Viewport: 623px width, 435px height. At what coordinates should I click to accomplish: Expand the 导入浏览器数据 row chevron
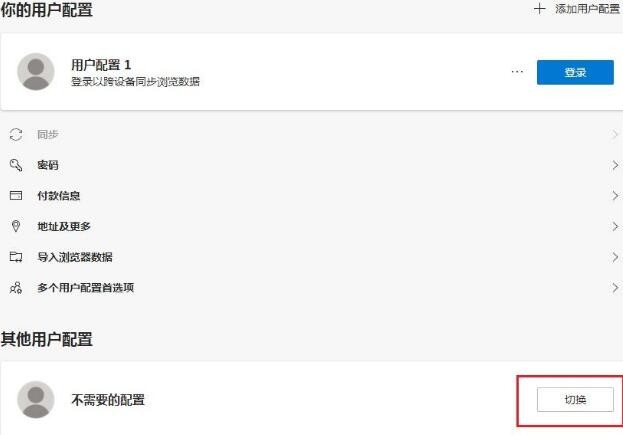click(x=615, y=257)
